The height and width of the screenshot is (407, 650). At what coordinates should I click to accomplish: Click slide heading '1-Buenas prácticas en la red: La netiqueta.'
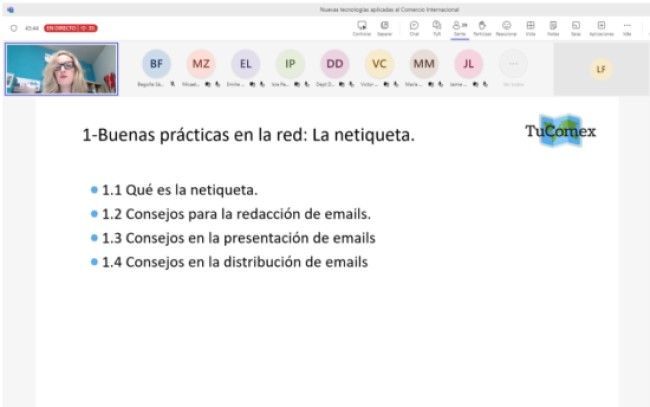click(x=248, y=135)
